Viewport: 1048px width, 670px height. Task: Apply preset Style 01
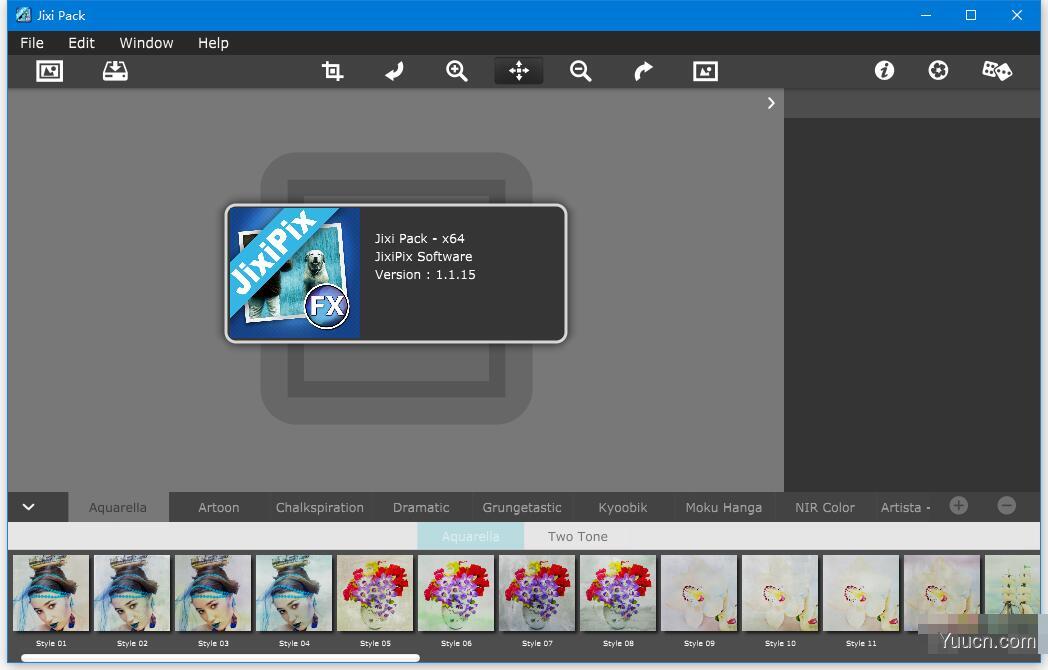pos(51,593)
